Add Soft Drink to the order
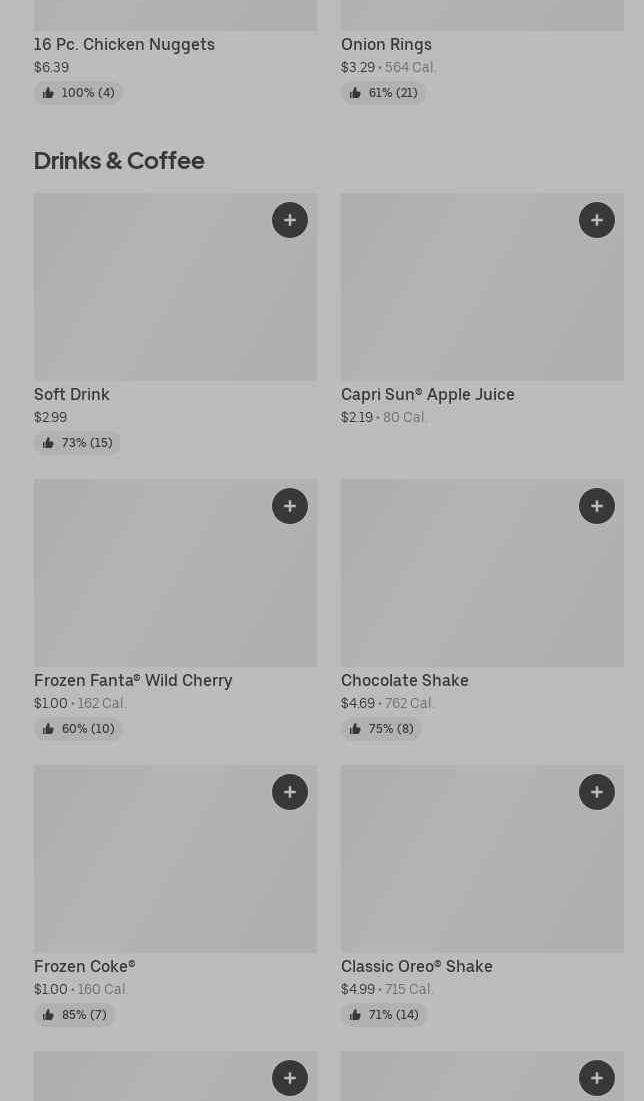The height and width of the screenshot is (1101, 644). [290, 220]
